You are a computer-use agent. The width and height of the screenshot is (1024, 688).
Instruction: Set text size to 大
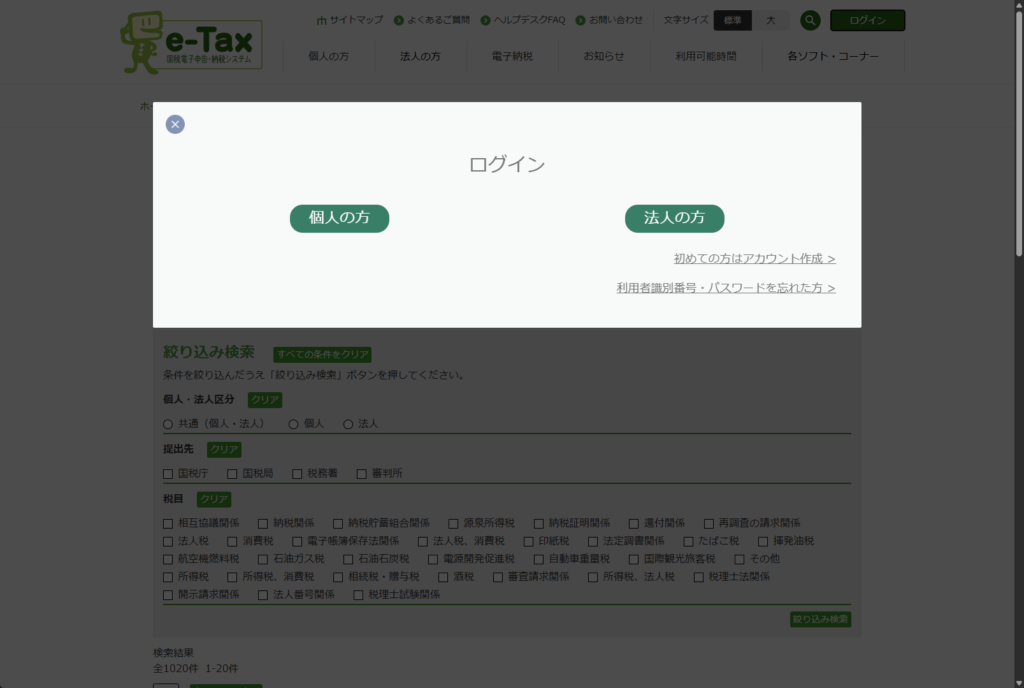pyautogui.click(x=770, y=20)
